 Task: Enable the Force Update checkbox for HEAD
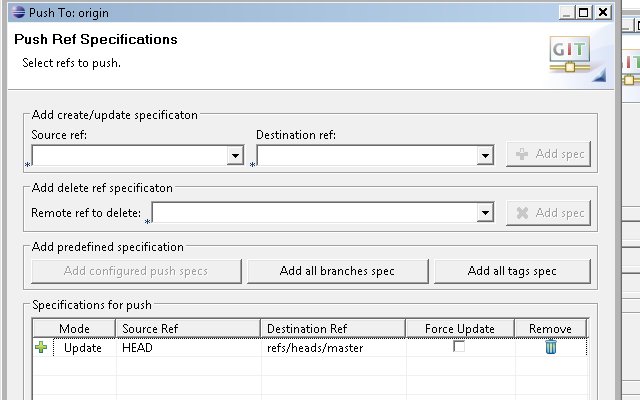(x=459, y=347)
